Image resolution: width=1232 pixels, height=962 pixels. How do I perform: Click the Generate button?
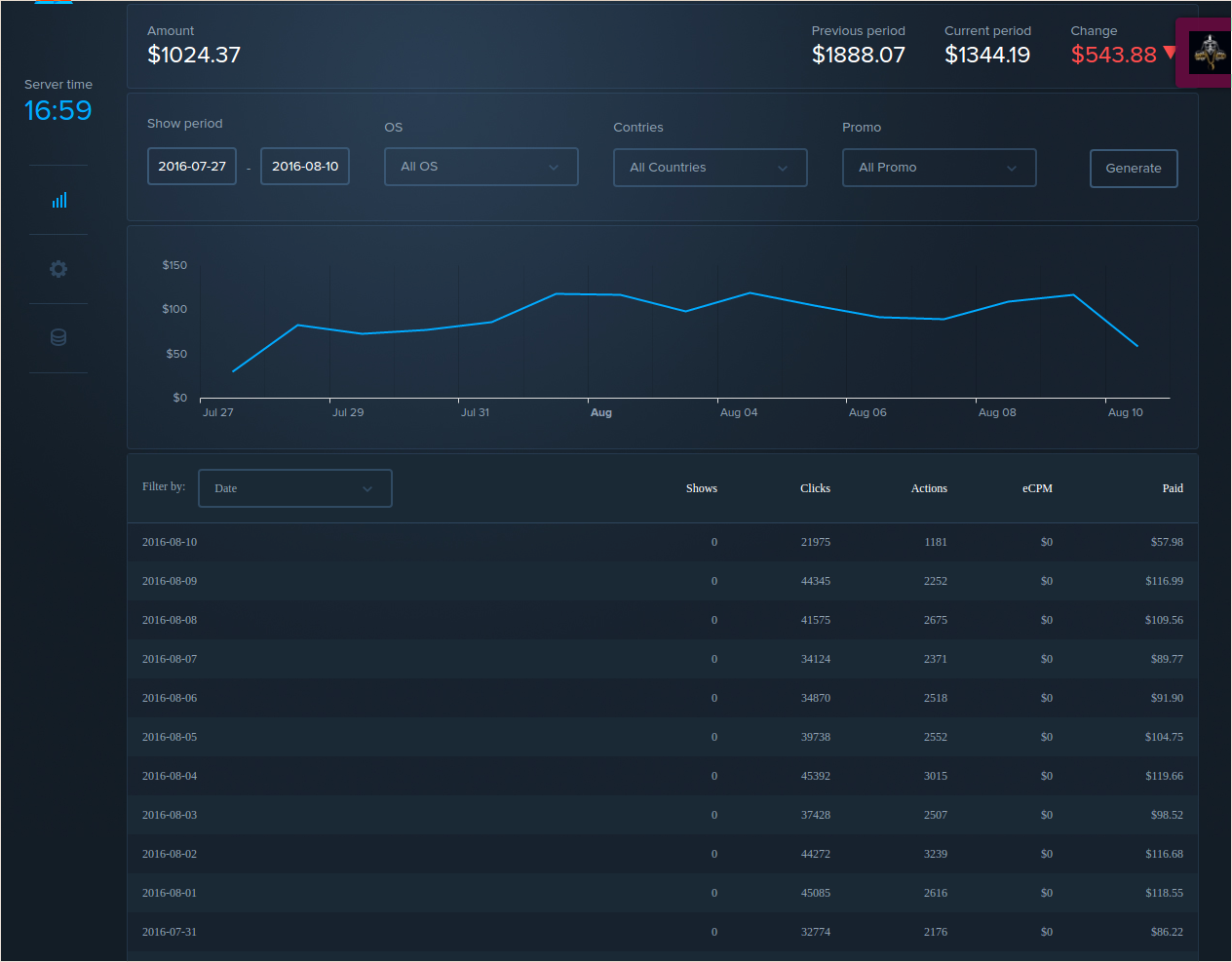(x=1134, y=169)
